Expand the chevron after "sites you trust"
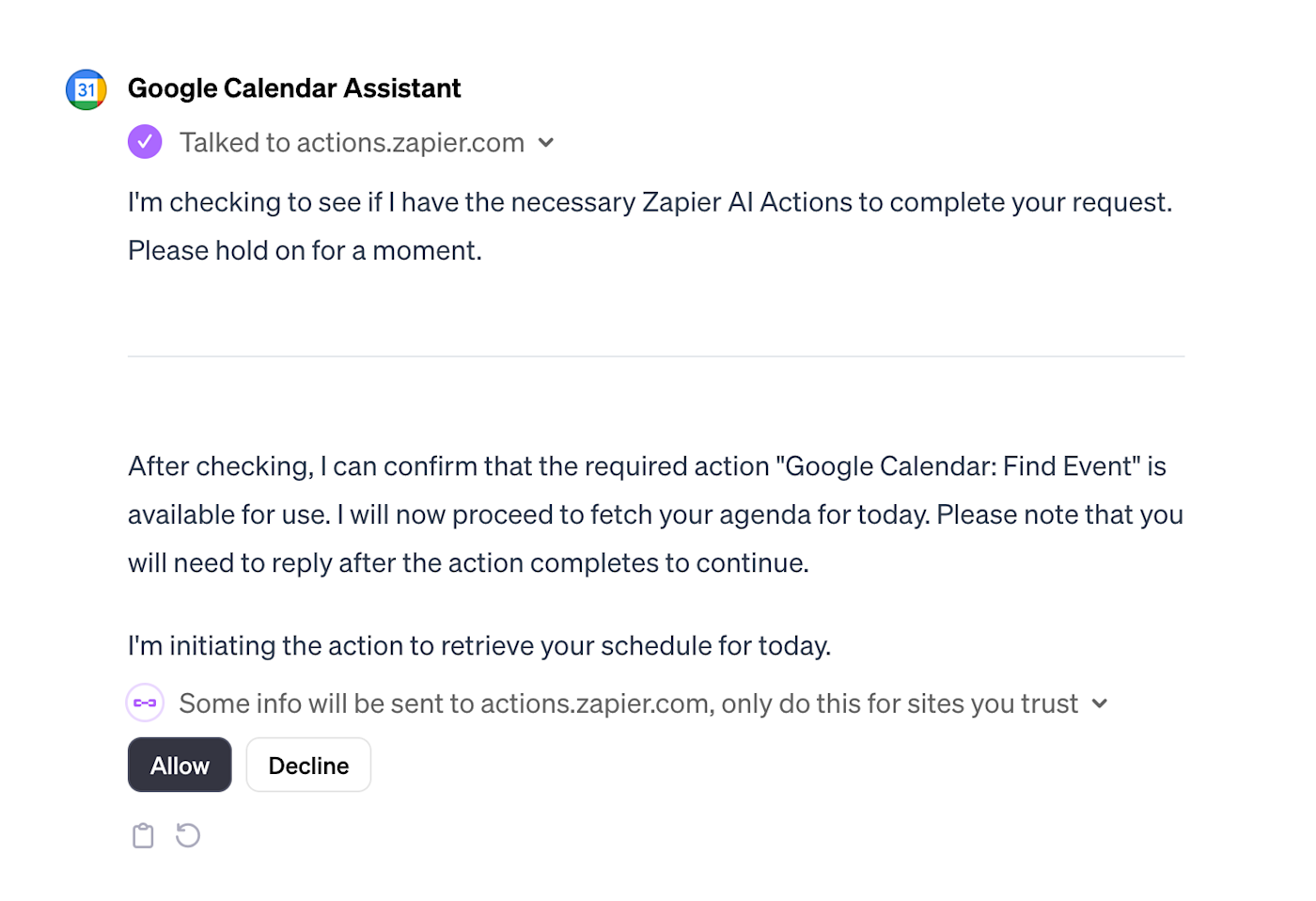This screenshot has height=901, width=1316. (1100, 703)
